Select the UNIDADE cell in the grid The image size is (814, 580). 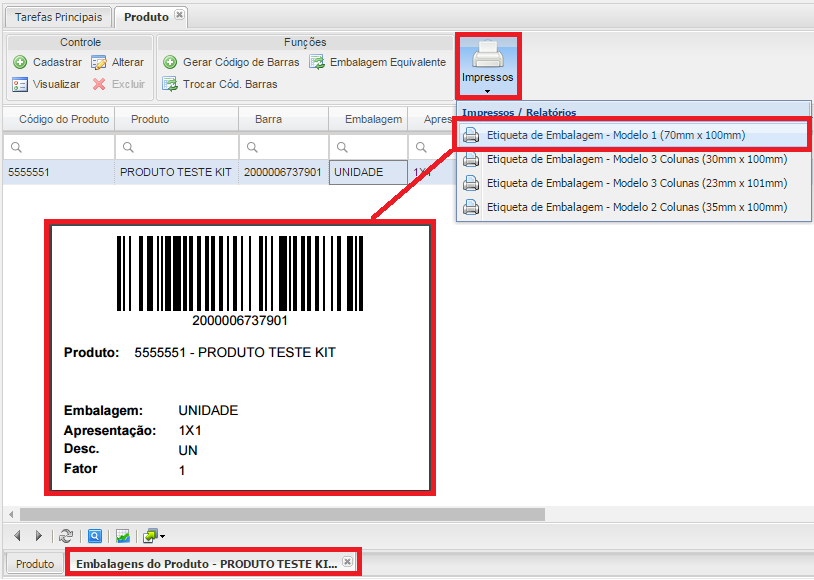368,172
